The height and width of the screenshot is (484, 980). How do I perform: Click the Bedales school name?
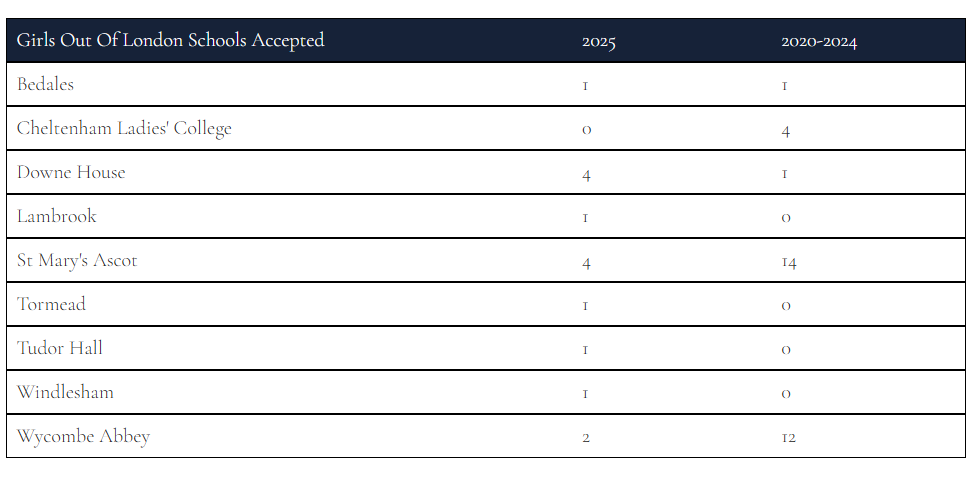tap(45, 84)
